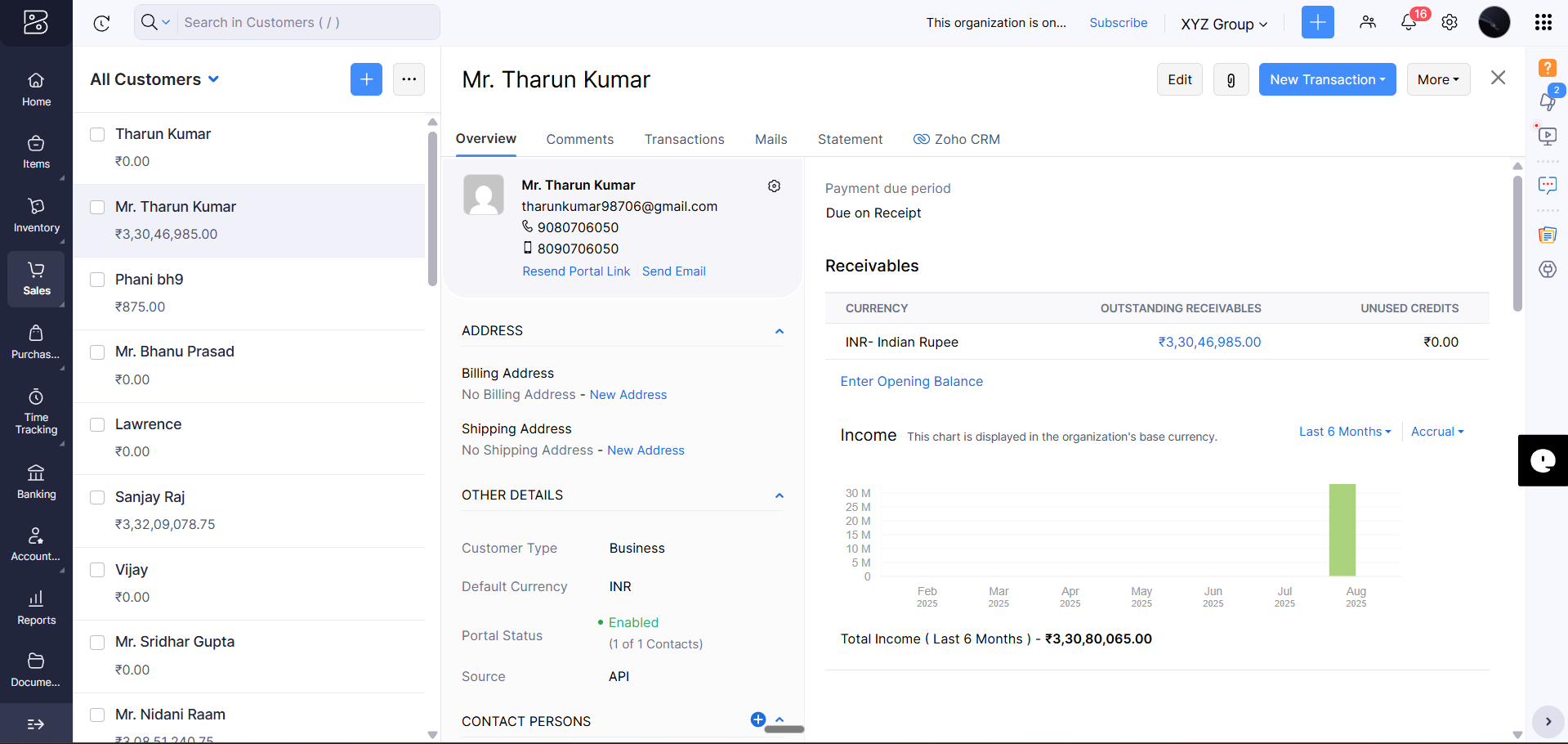The image size is (1568, 744).
Task: Click the refresh icon in top bar
Action: pyautogui.click(x=102, y=23)
